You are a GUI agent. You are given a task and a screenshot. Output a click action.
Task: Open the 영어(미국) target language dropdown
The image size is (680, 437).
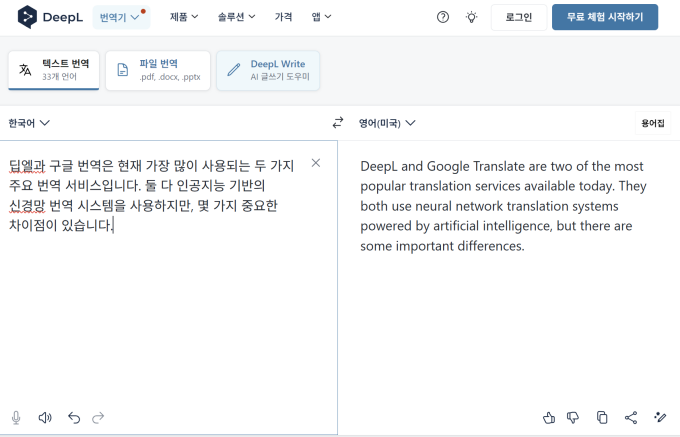click(x=387, y=123)
